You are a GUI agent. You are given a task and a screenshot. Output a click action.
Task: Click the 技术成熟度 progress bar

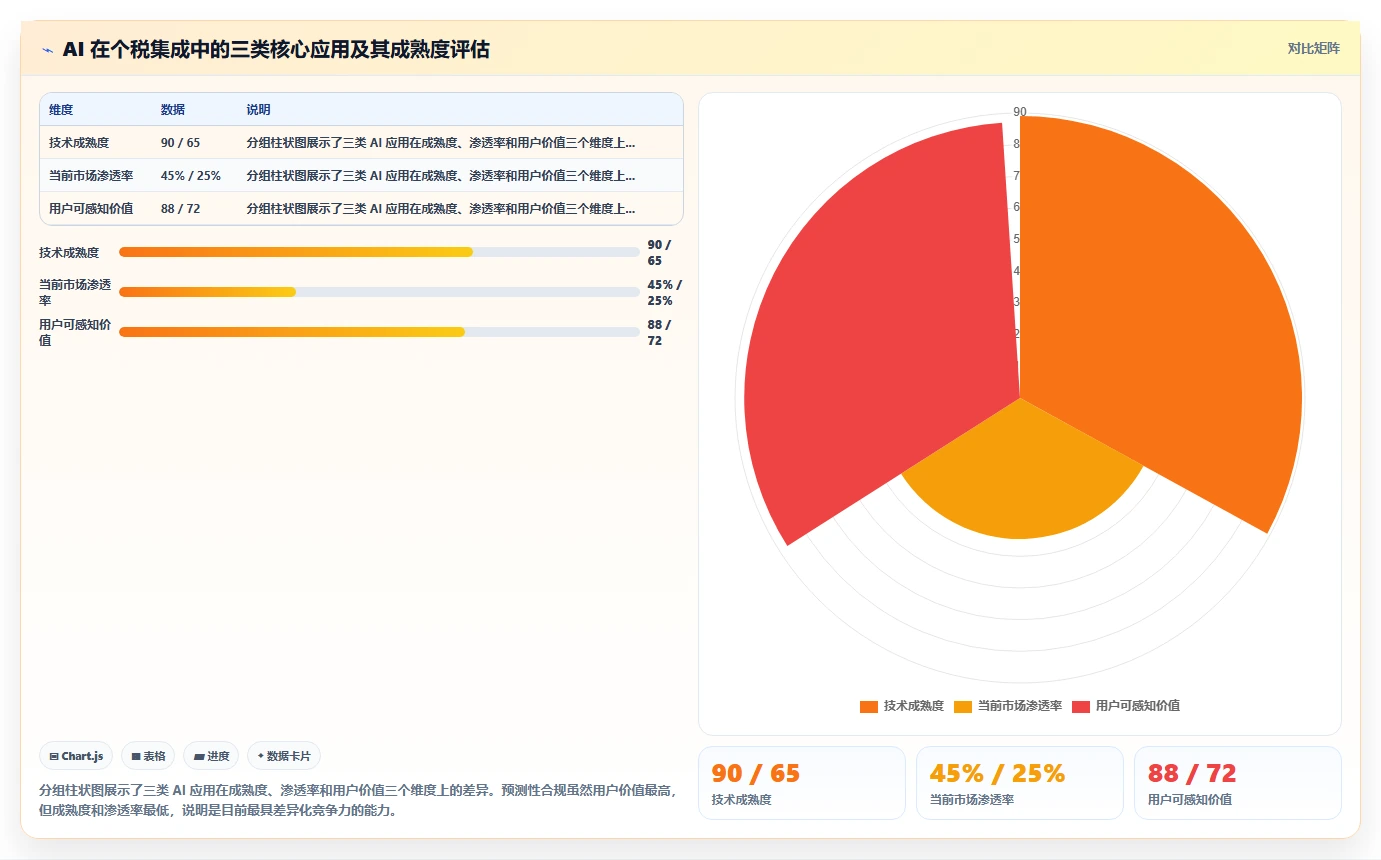379,252
